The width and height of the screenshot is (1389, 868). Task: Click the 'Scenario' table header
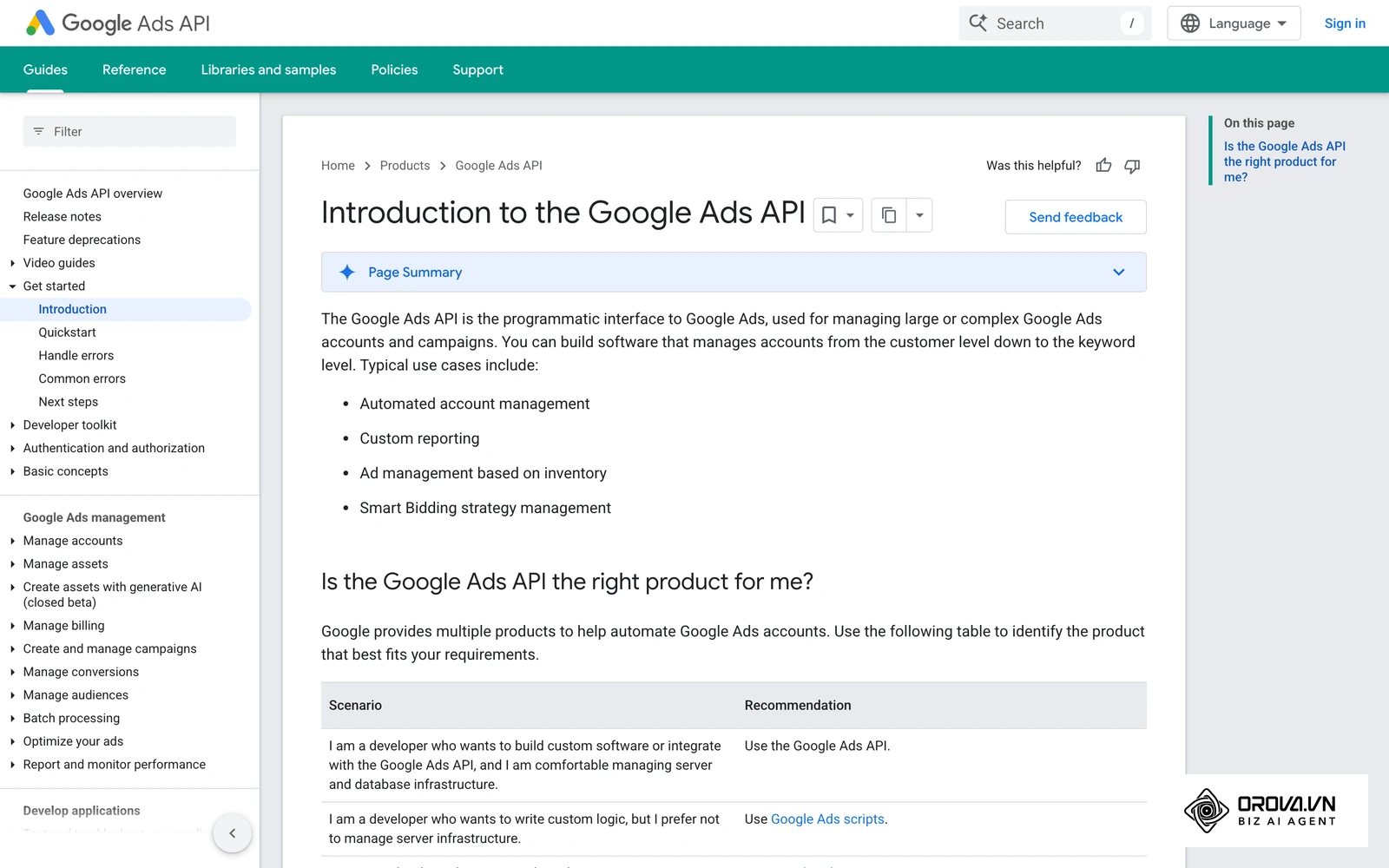[x=355, y=706]
